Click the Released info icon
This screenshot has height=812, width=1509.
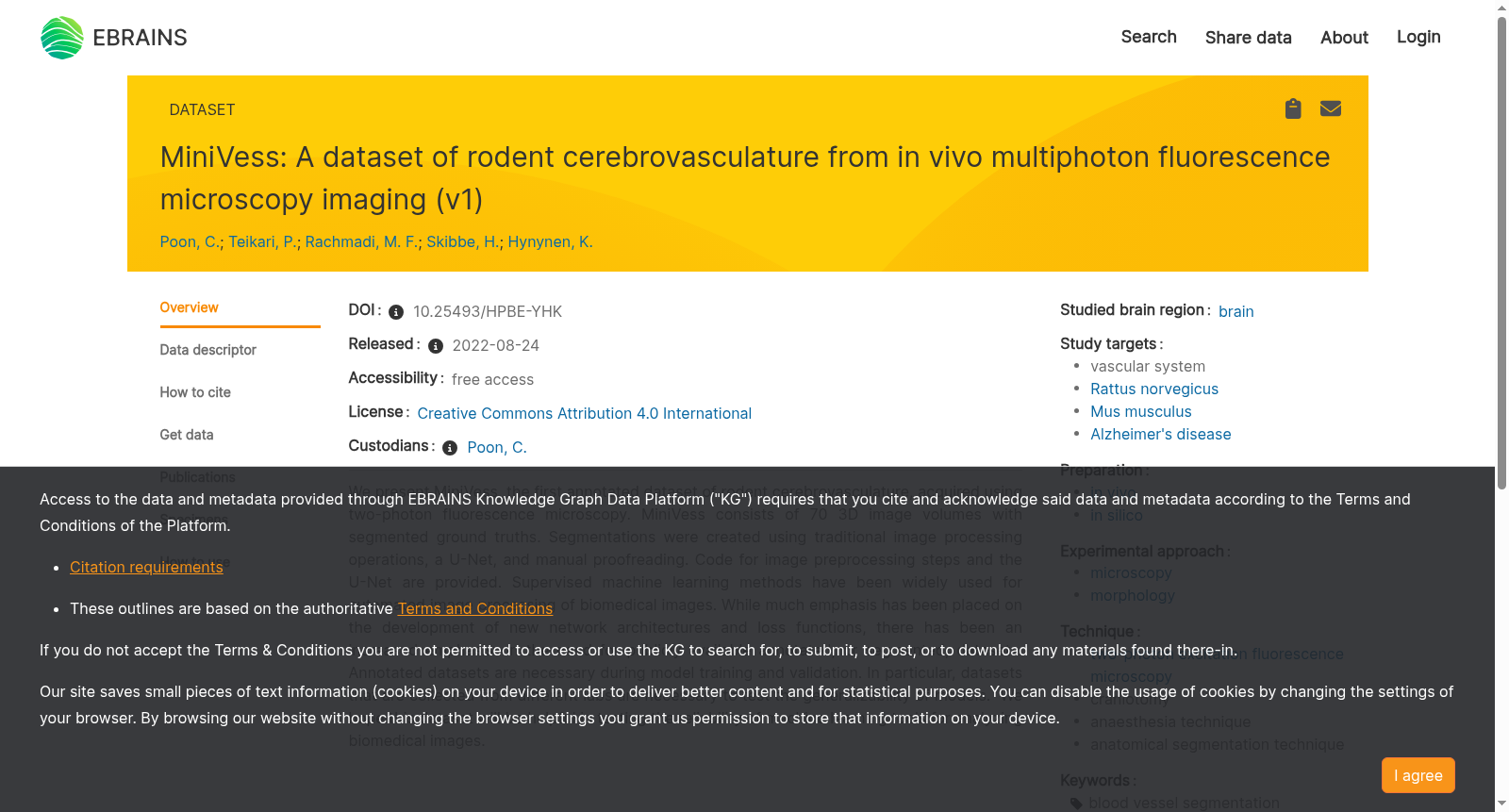coord(436,346)
